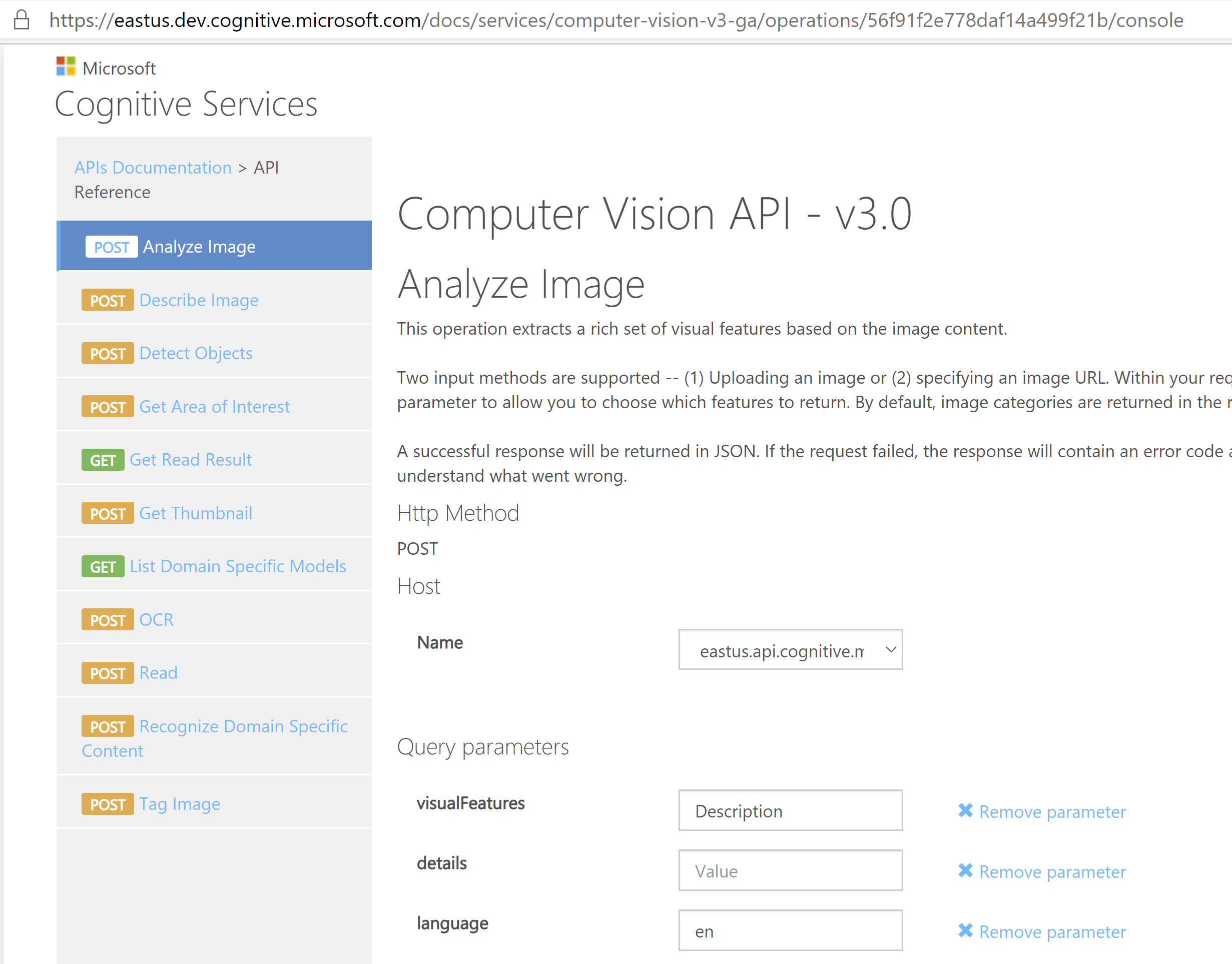Image resolution: width=1232 pixels, height=964 pixels.
Task: Click the Http Method heading
Action: (458, 513)
